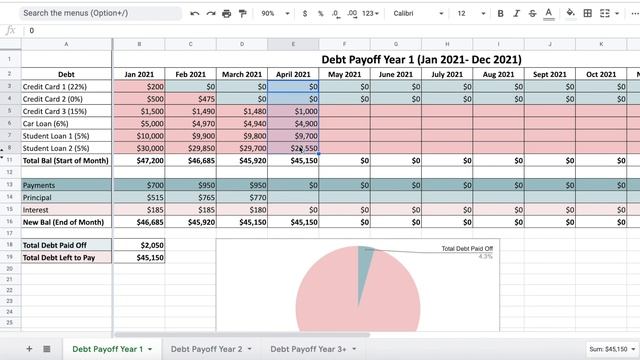Open the font size 12 dropdown
Image resolution: width=640 pixels, height=360 pixels.
(x=471, y=13)
